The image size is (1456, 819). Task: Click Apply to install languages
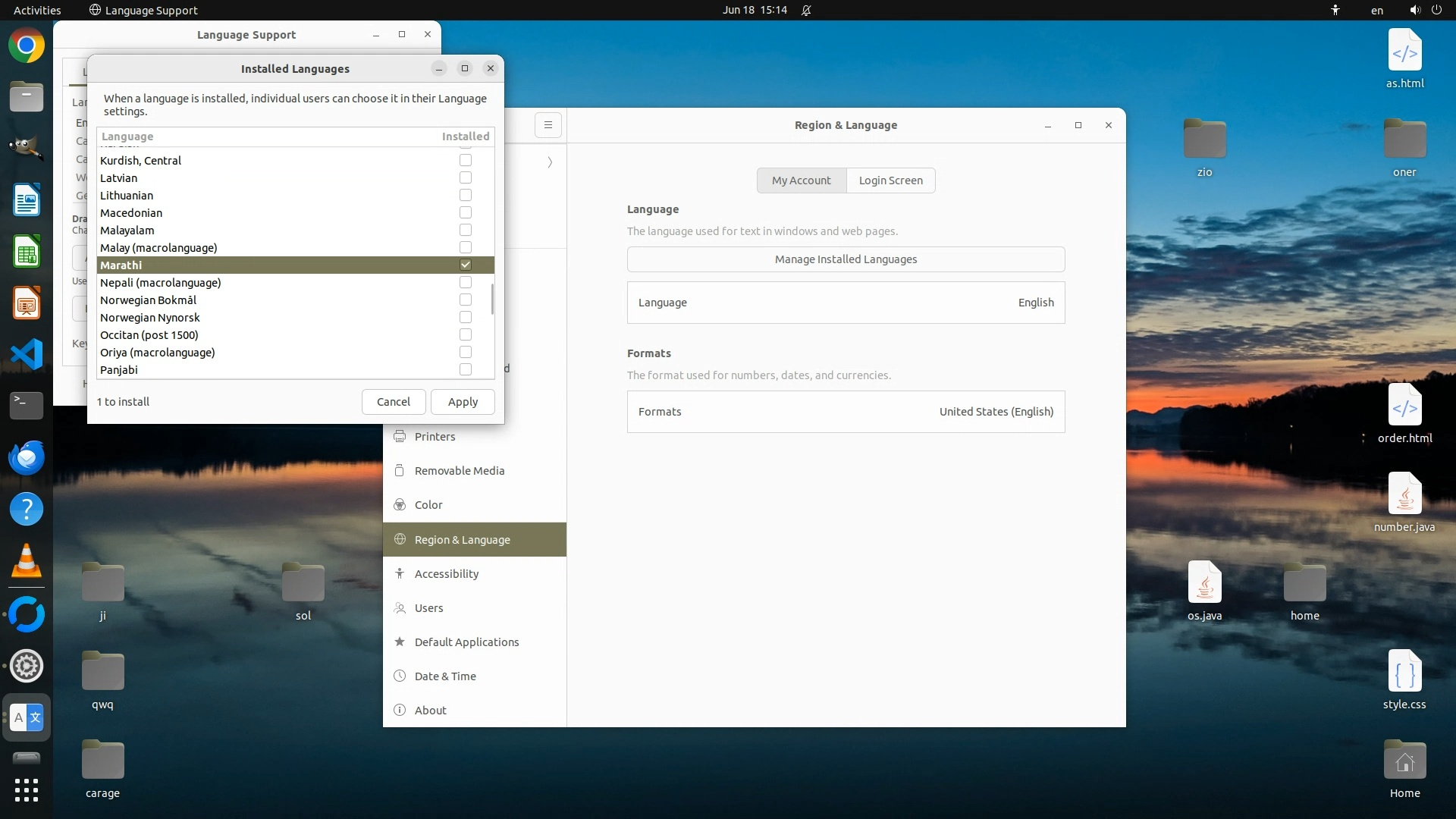coord(463,402)
